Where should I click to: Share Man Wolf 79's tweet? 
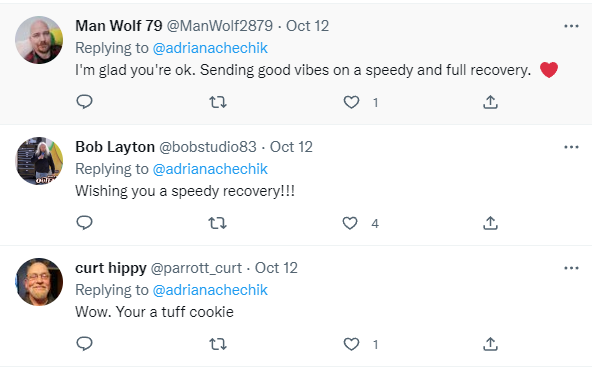click(490, 102)
